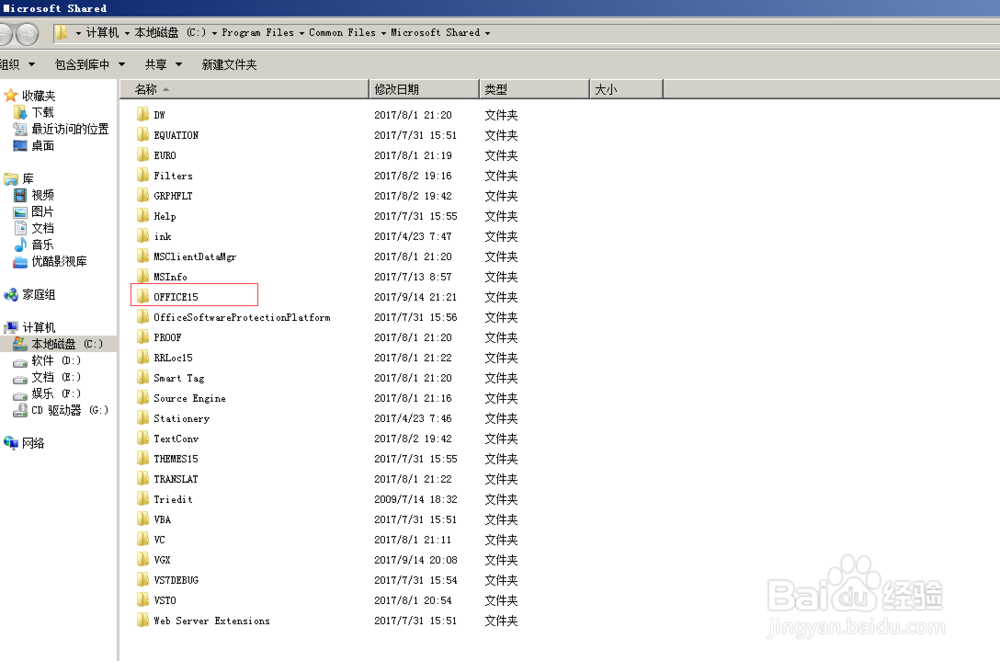Image resolution: width=1000 pixels, height=661 pixels.
Task: Click the 新建文件夹 button
Action: click(228, 64)
